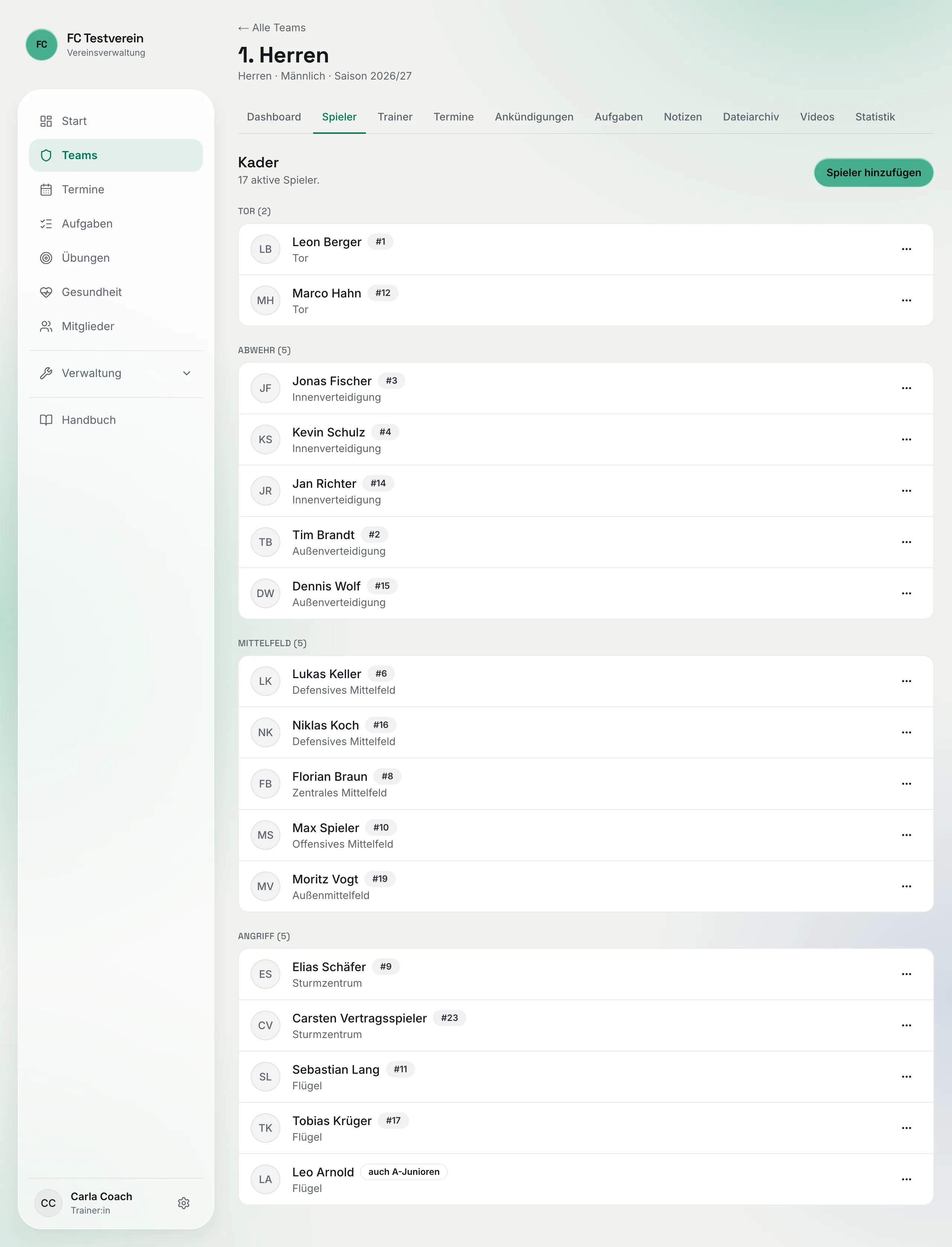Open Jan Richter's player entry
952x1247 pixels.
pyautogui.click(x=585, y=491)
